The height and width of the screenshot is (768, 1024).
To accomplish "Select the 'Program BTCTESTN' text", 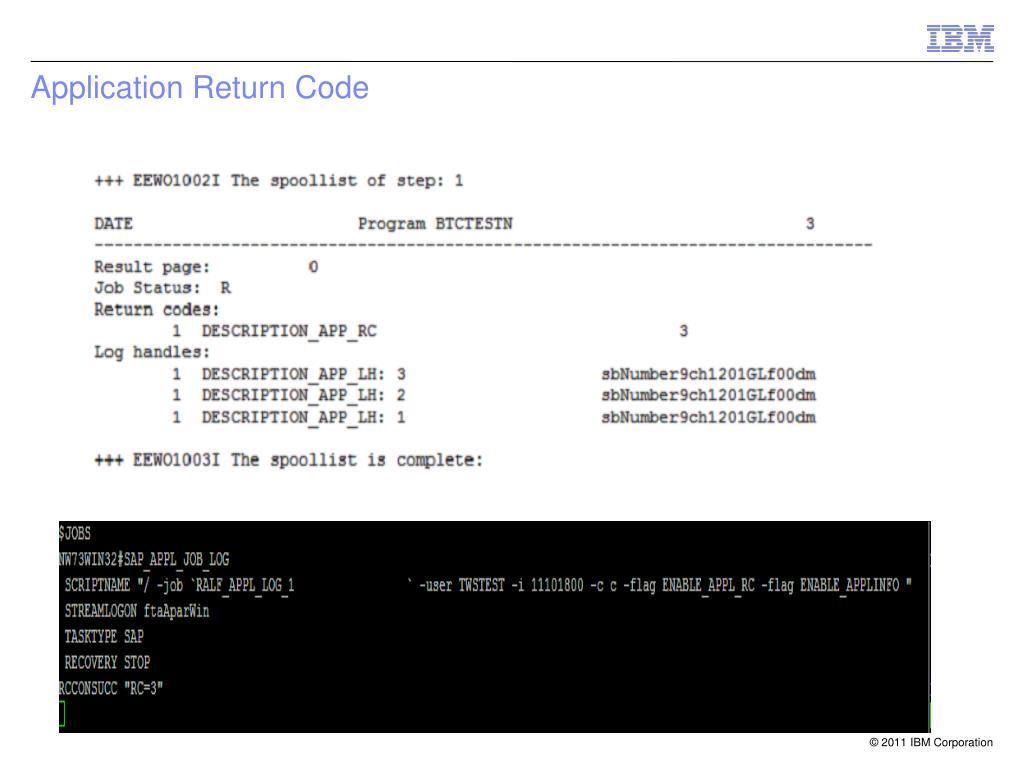I will click(436, 224).
